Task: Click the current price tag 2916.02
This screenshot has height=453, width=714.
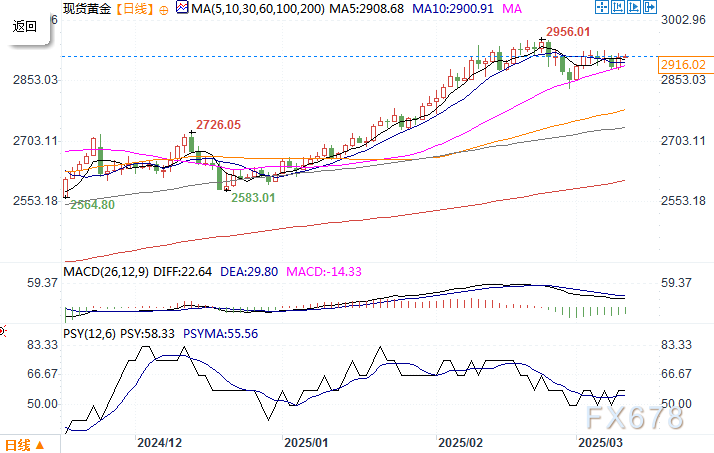Action: 685,65
